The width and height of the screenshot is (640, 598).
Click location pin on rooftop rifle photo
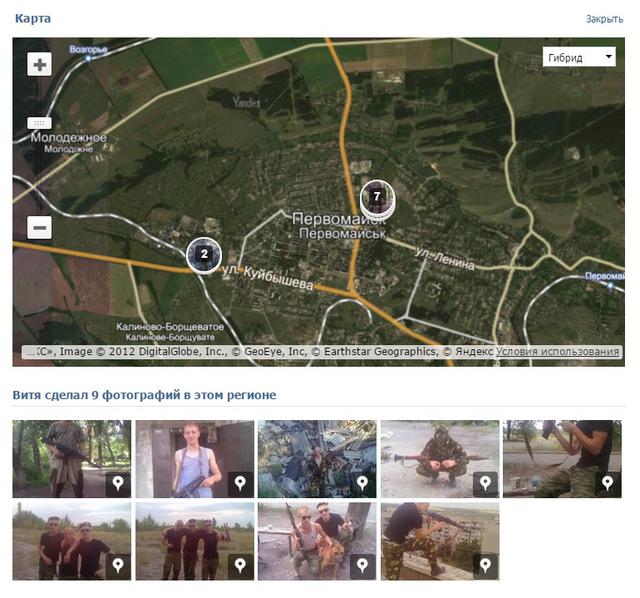click(485, 566)
